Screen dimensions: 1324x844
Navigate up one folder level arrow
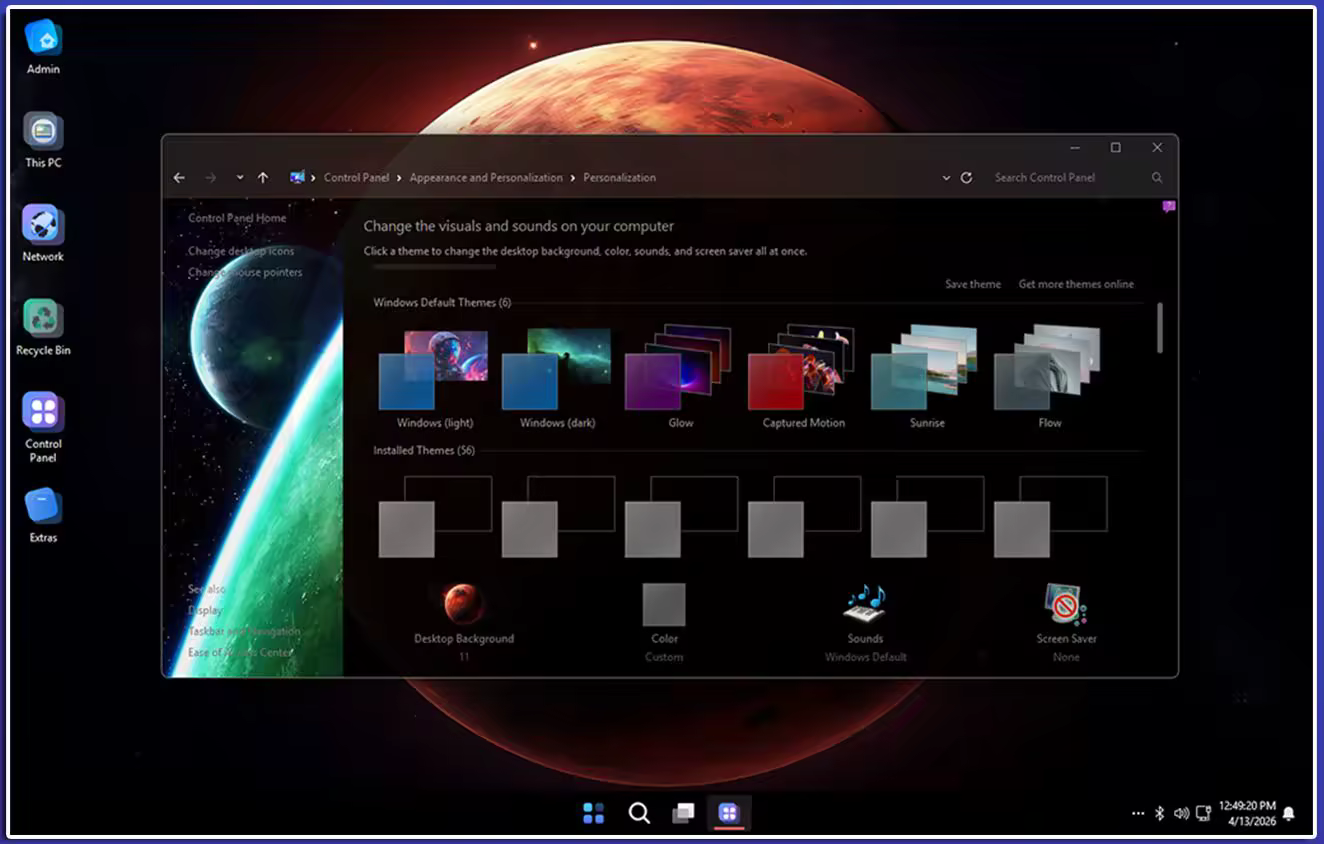coord(263,178)
